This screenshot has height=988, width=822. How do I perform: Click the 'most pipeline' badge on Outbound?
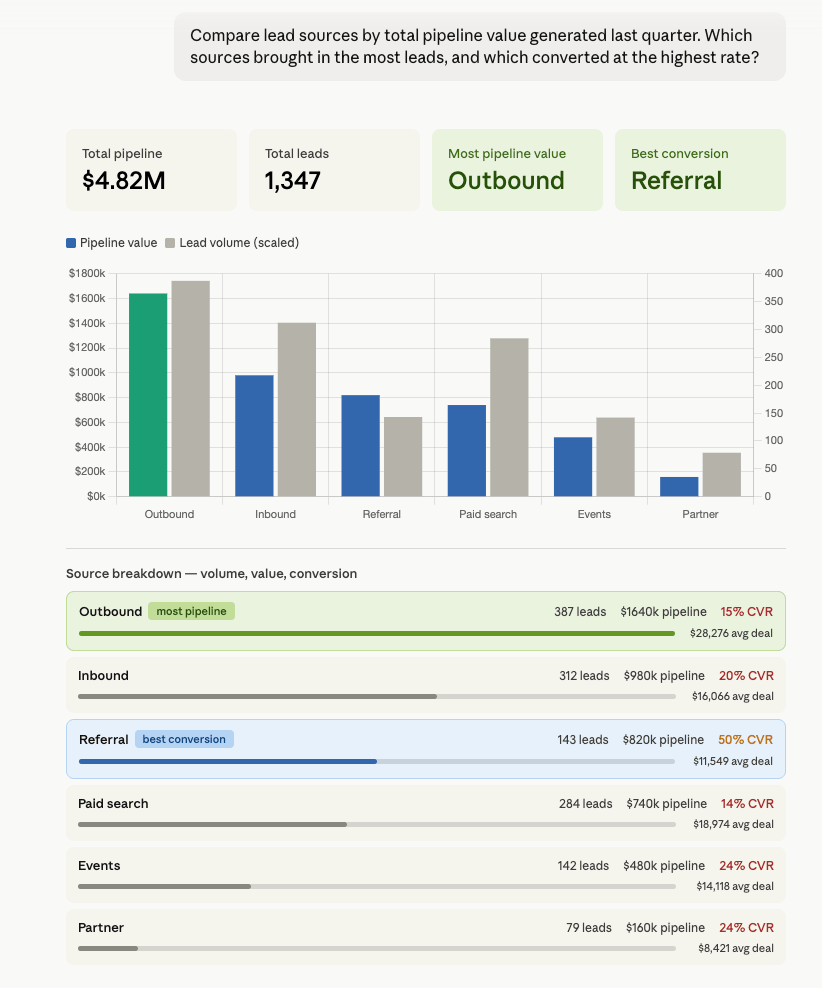191,611
